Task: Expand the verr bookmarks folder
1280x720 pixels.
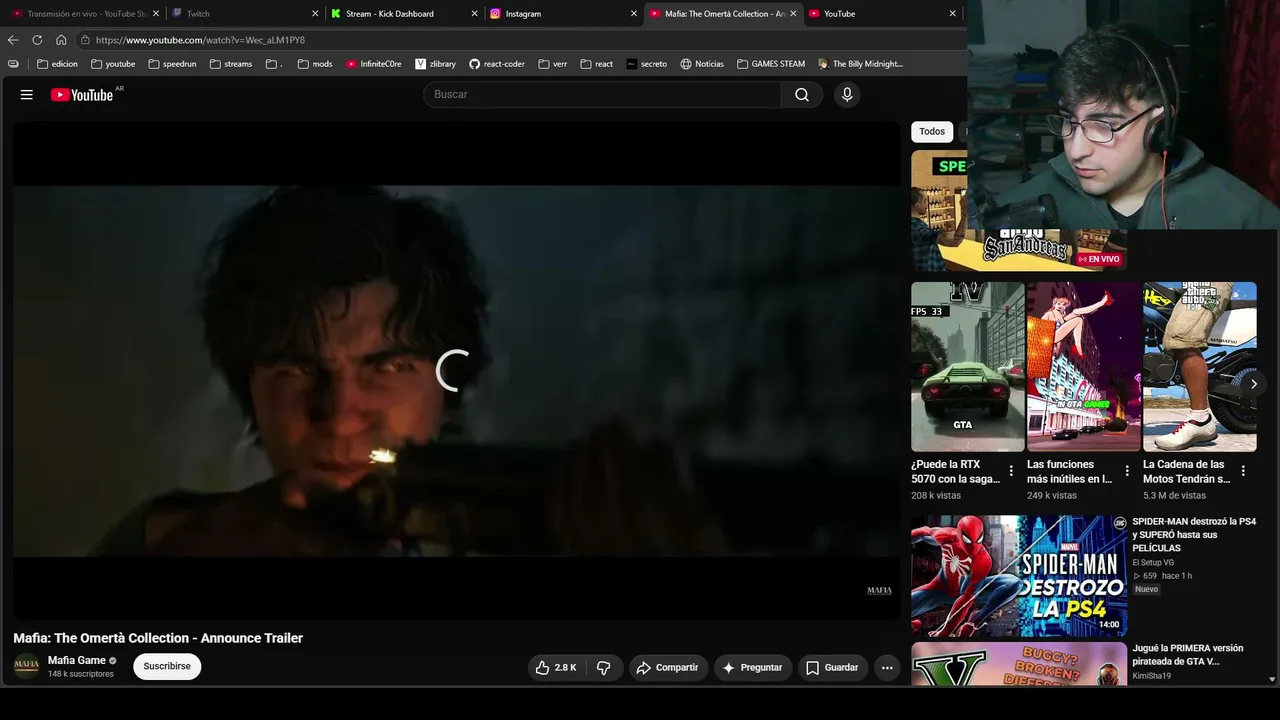Action: pyautogui.click(x=553, y=64)
